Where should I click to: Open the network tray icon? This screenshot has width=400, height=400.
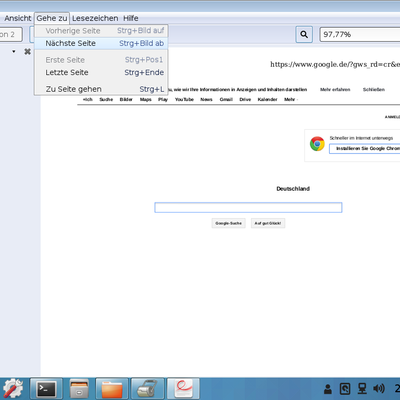pos(362,389)
